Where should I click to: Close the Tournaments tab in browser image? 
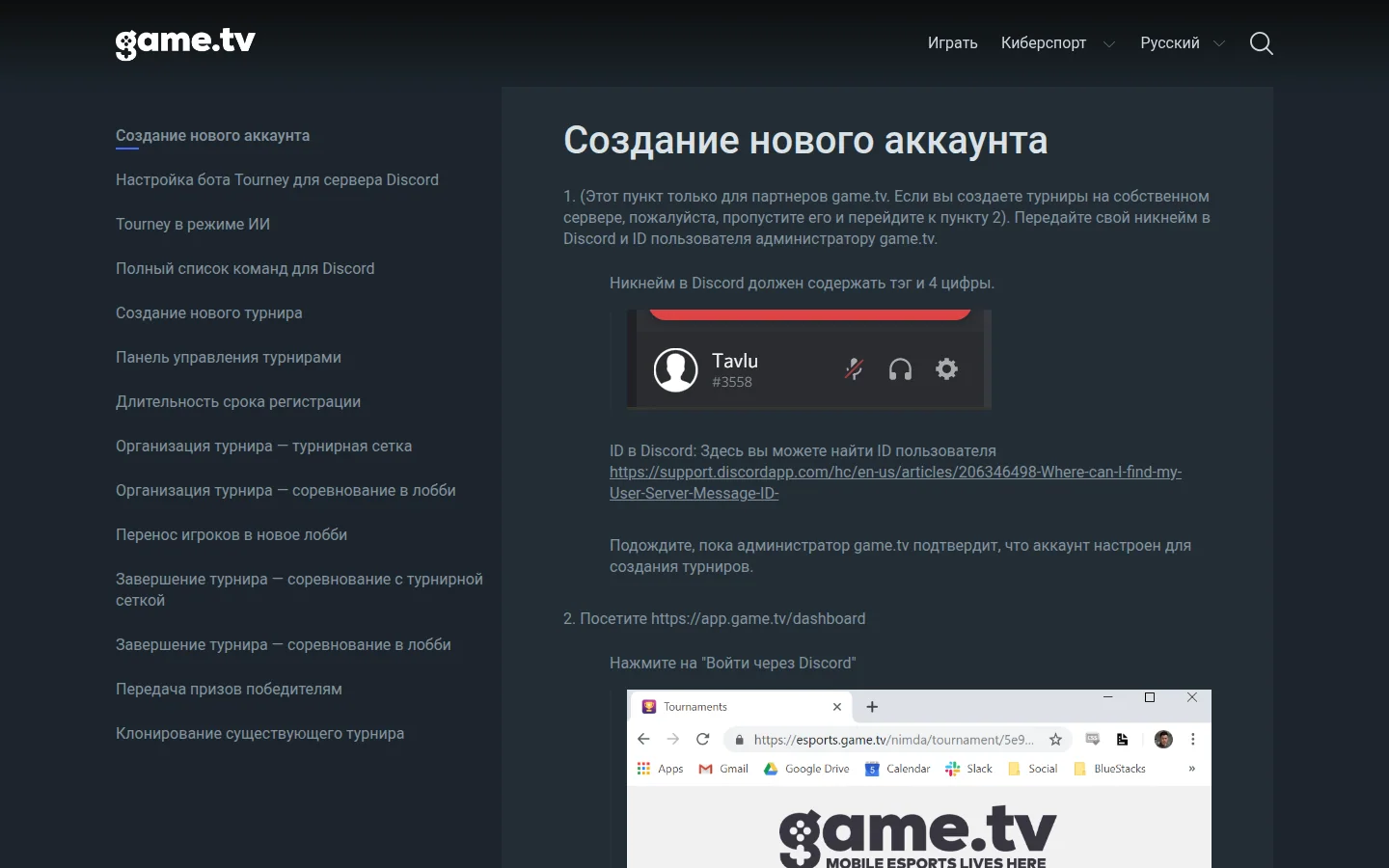[837, 707]
